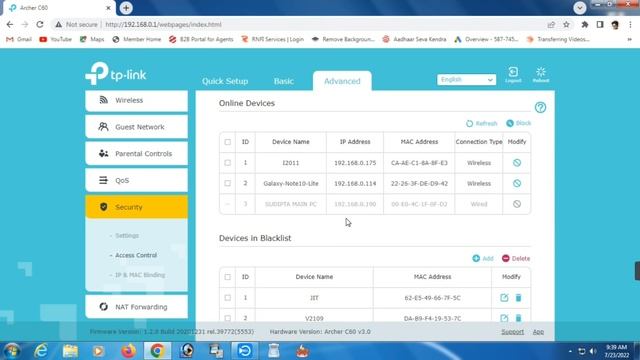
Task: Click the Support link in footer
Action: click(x=512, y=332)
